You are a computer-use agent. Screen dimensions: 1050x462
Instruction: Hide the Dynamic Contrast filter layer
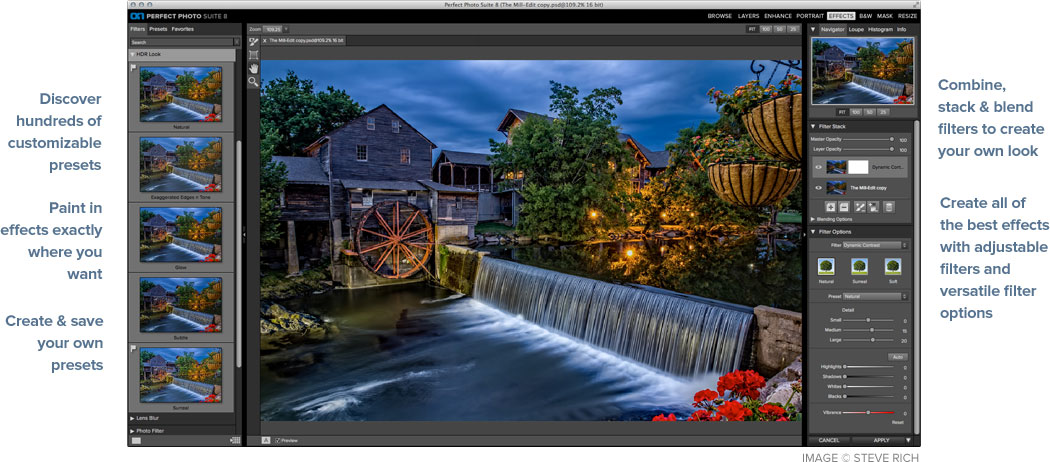[x=818, y=167]
